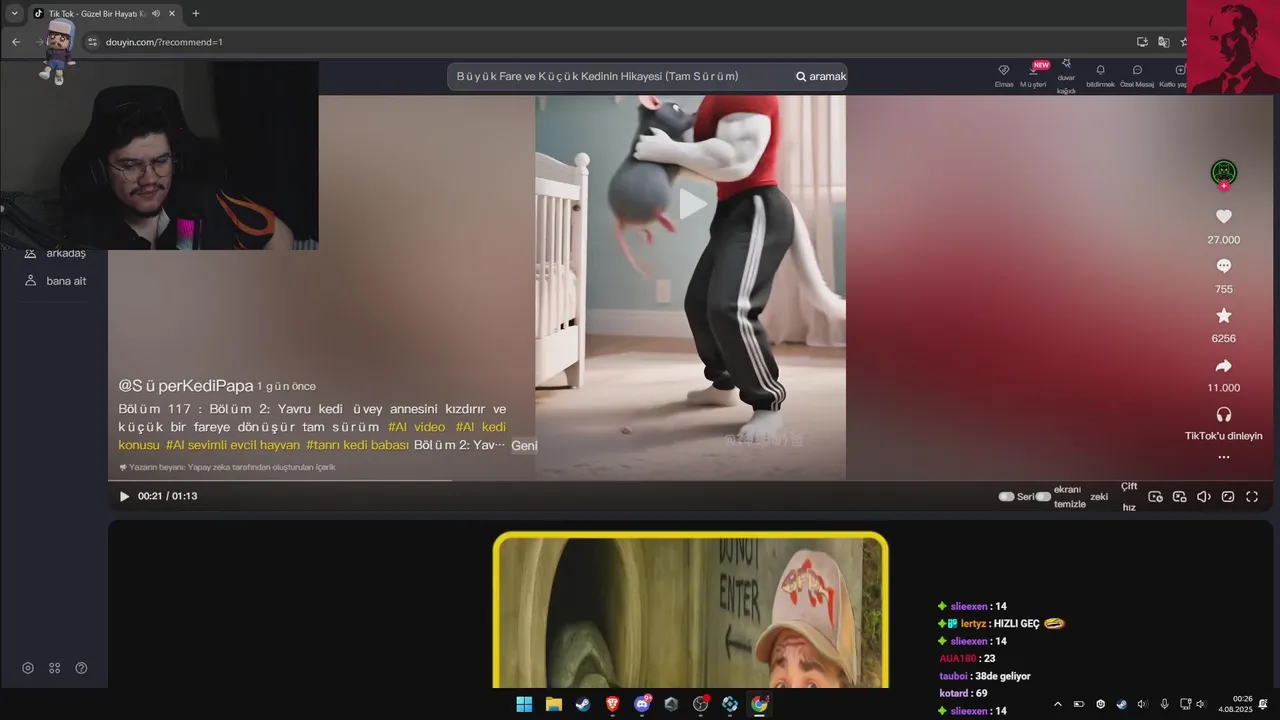
Task: Click the #tanrı kedi babası hashtag
Action: click(358, 445)
